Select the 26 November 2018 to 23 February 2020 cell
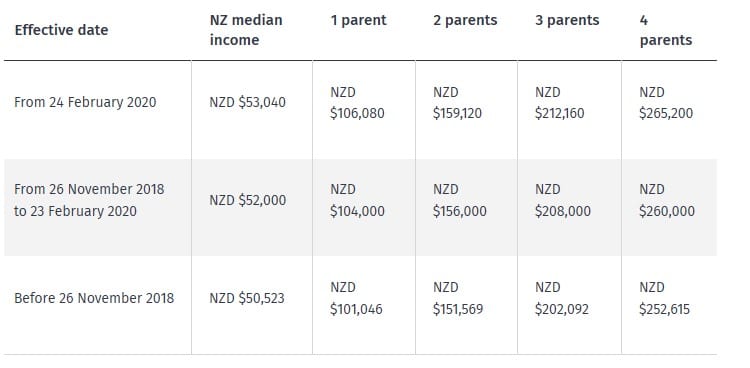The width and height of the screenshot is (750, 368). coord(89,200)
